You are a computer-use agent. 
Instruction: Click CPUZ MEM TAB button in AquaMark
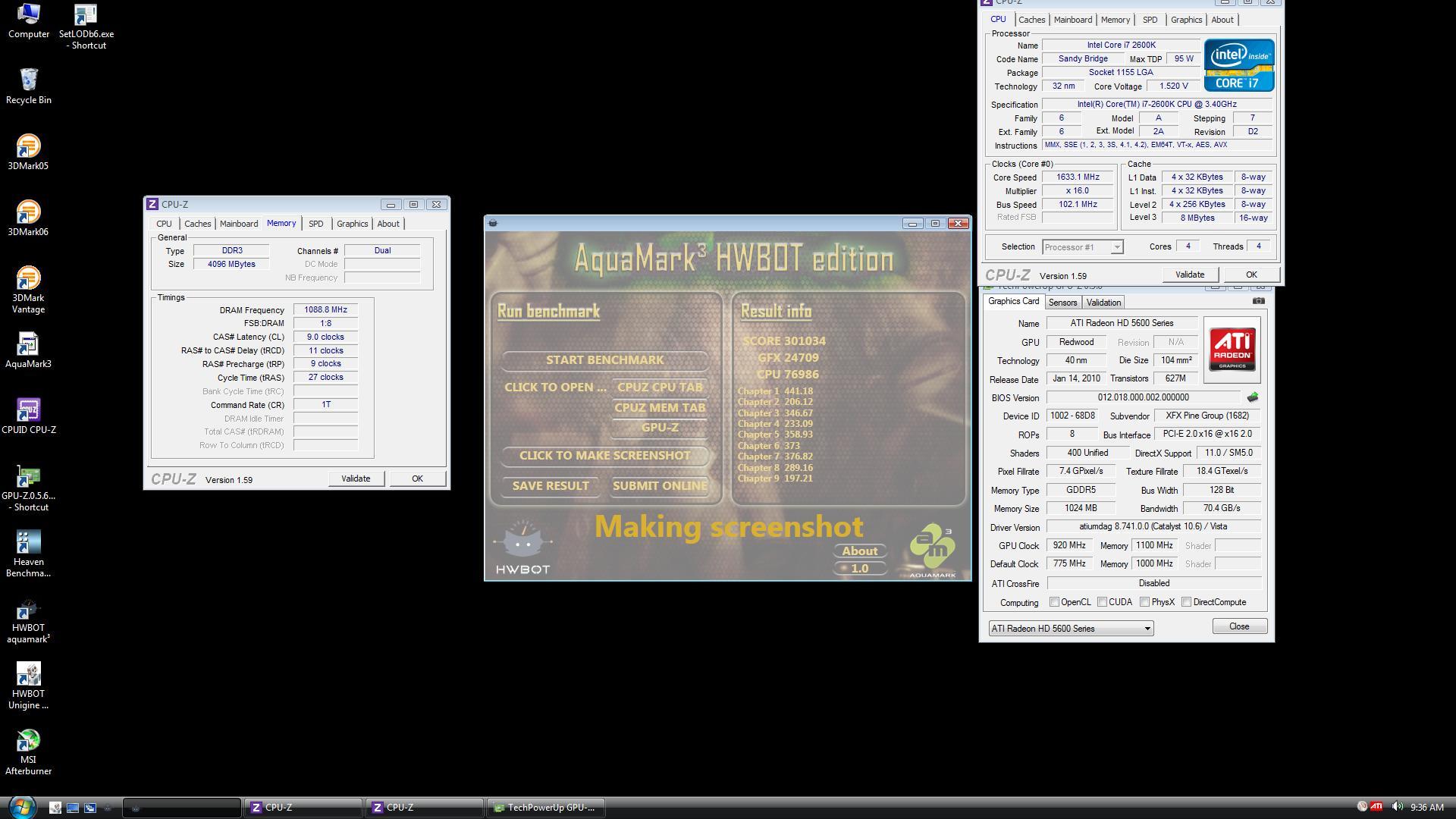pyautogui.click(x=660, y=408)
